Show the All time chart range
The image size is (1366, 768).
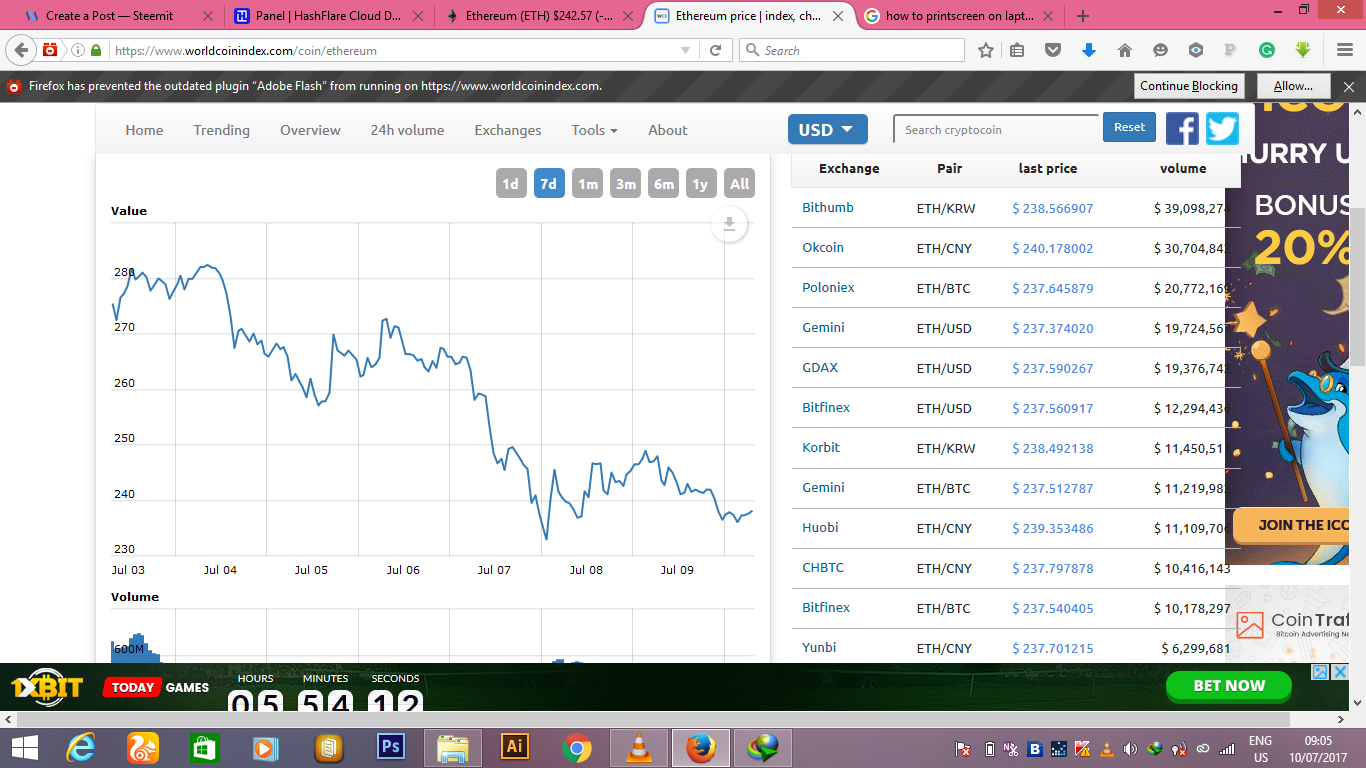(x=739, y=183)
